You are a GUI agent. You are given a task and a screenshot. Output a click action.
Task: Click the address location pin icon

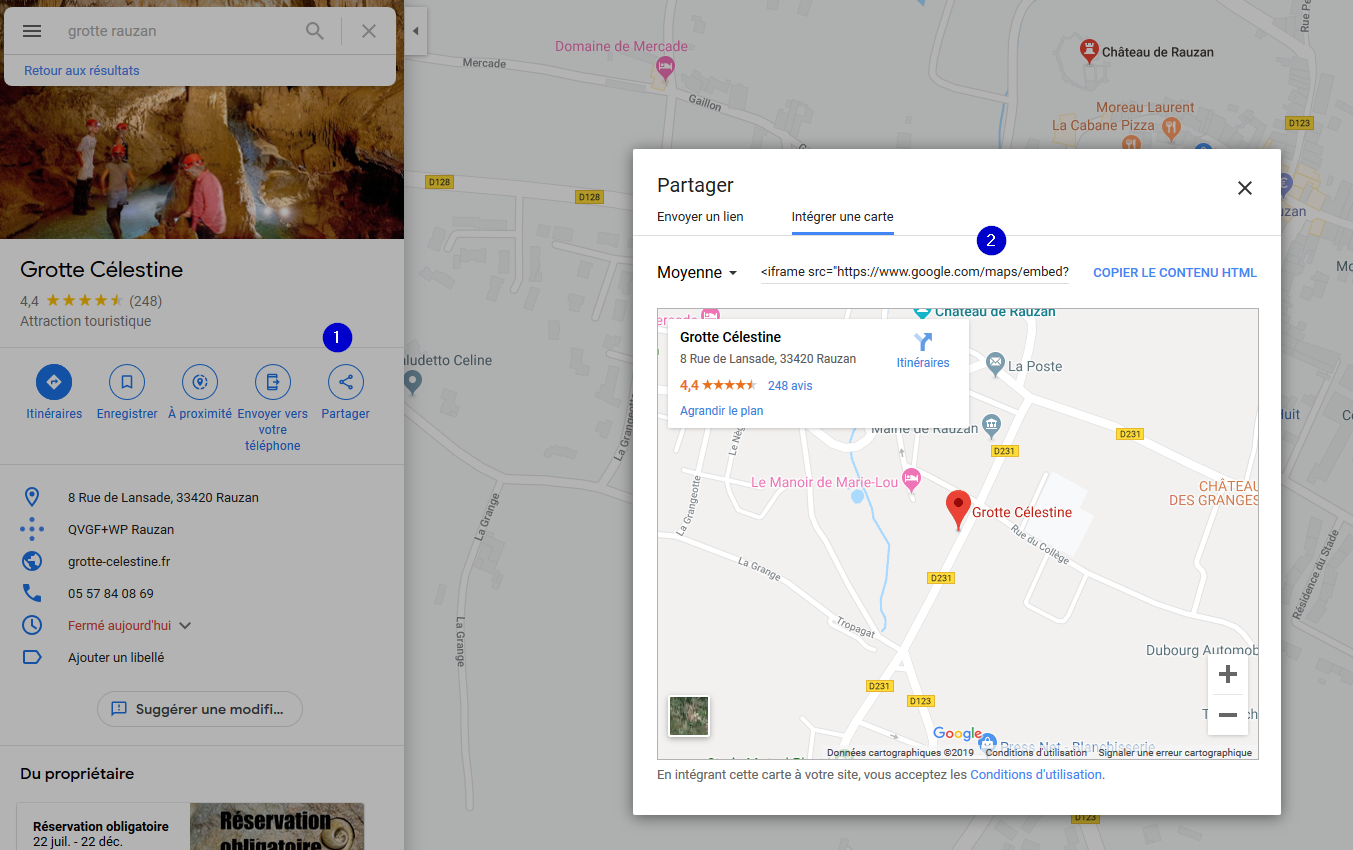32,497
